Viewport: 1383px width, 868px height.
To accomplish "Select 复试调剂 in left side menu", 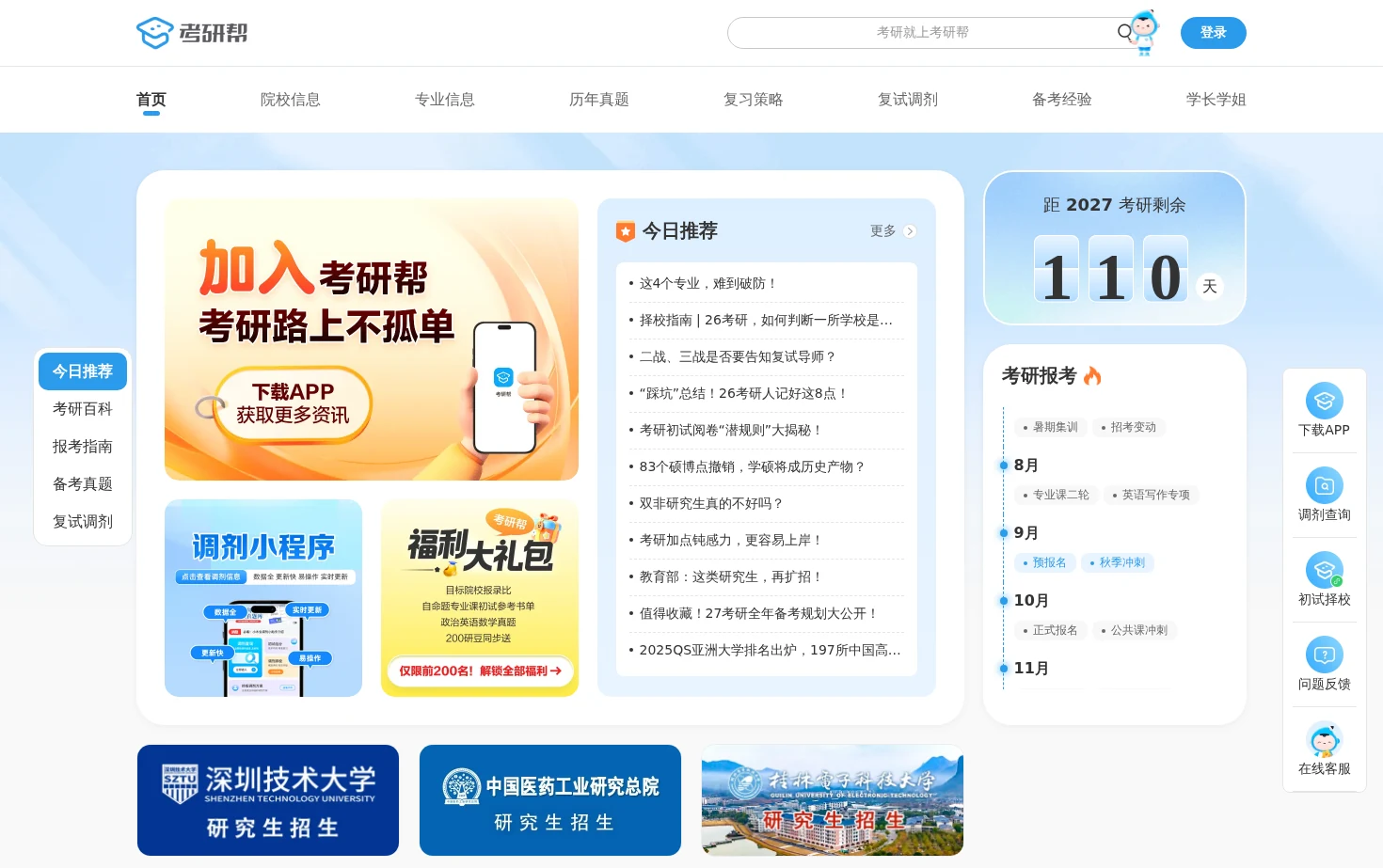I will [83, 522].
